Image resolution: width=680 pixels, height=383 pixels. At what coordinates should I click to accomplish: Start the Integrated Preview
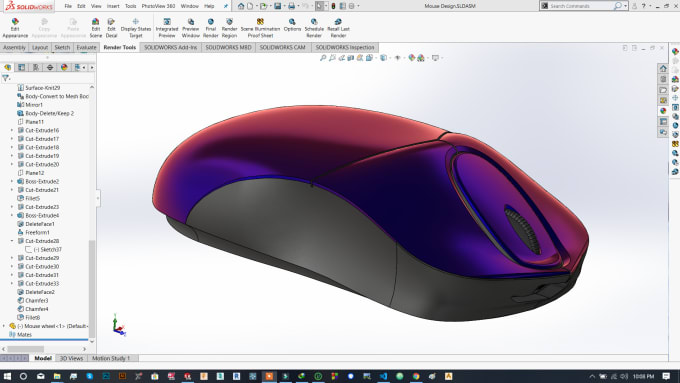click(167, 28)
